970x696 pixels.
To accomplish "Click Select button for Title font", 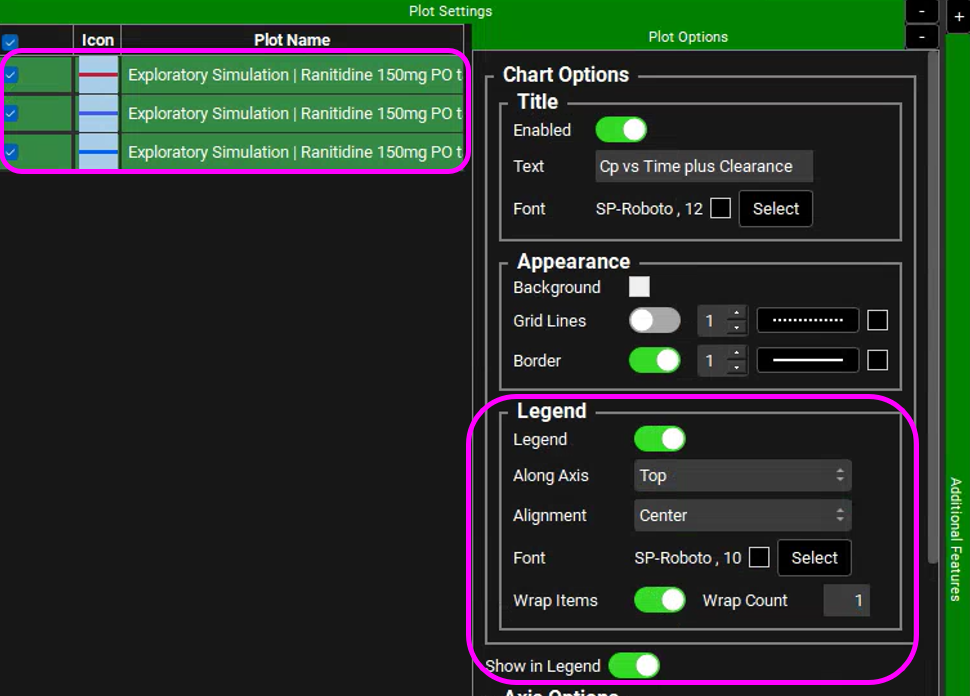I will pyautogui.click(x=775, y=209).
